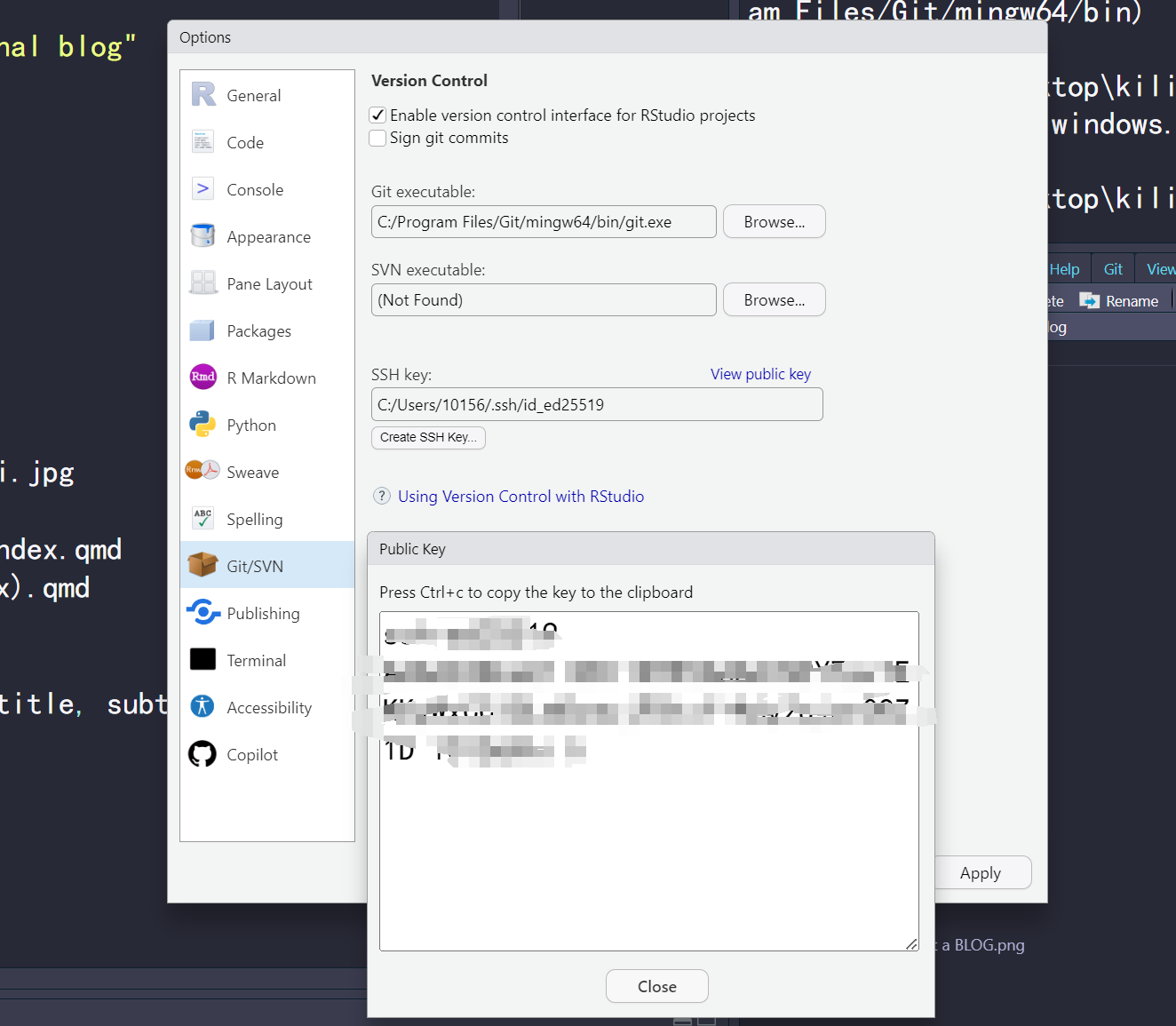Viewport: 1176px width, 1026px height.
Task: Open the Spelling settings pane
Action: [x=255, y=519]
